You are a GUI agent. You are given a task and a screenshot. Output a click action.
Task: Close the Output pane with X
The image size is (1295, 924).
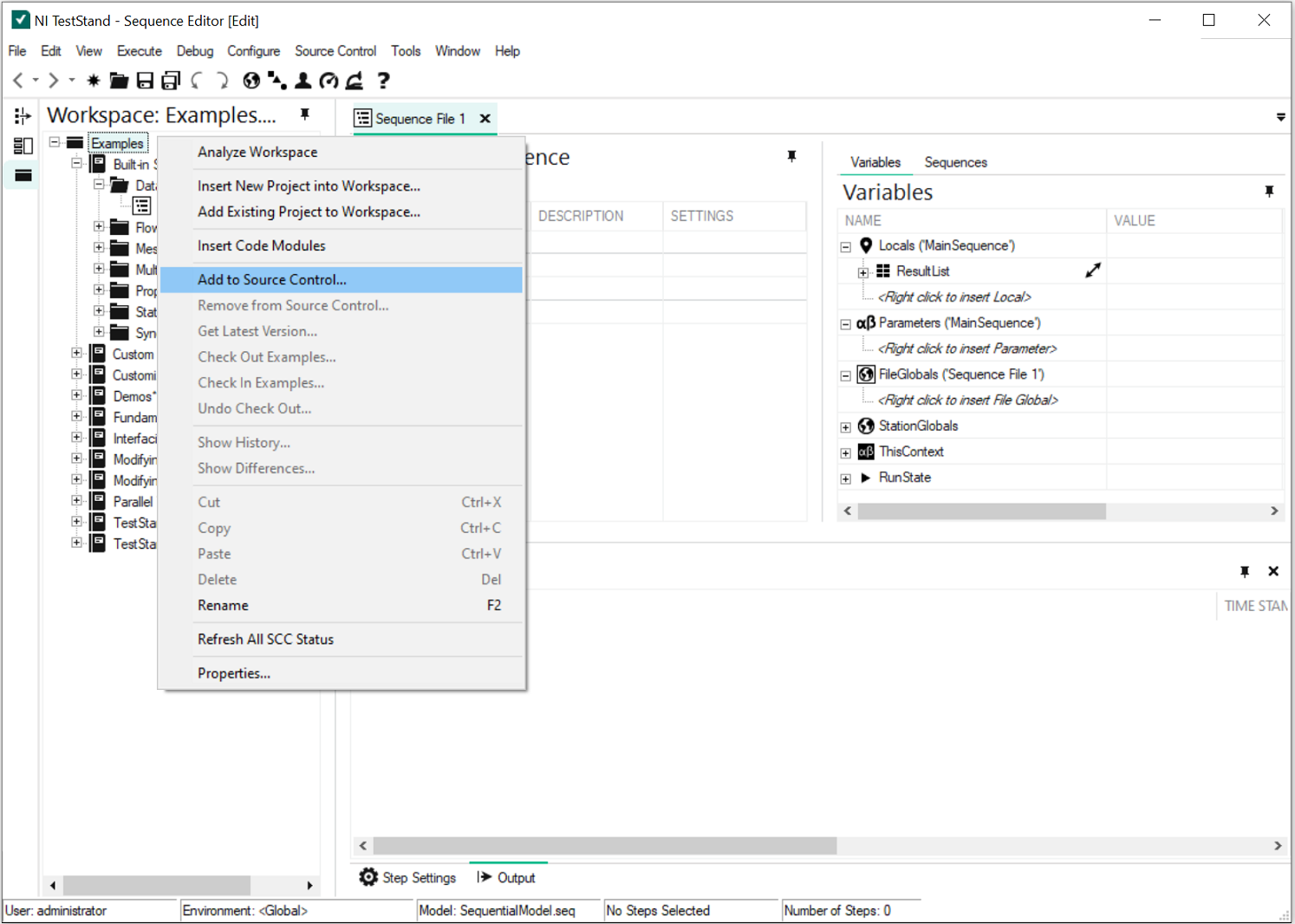click(1273, 571)
